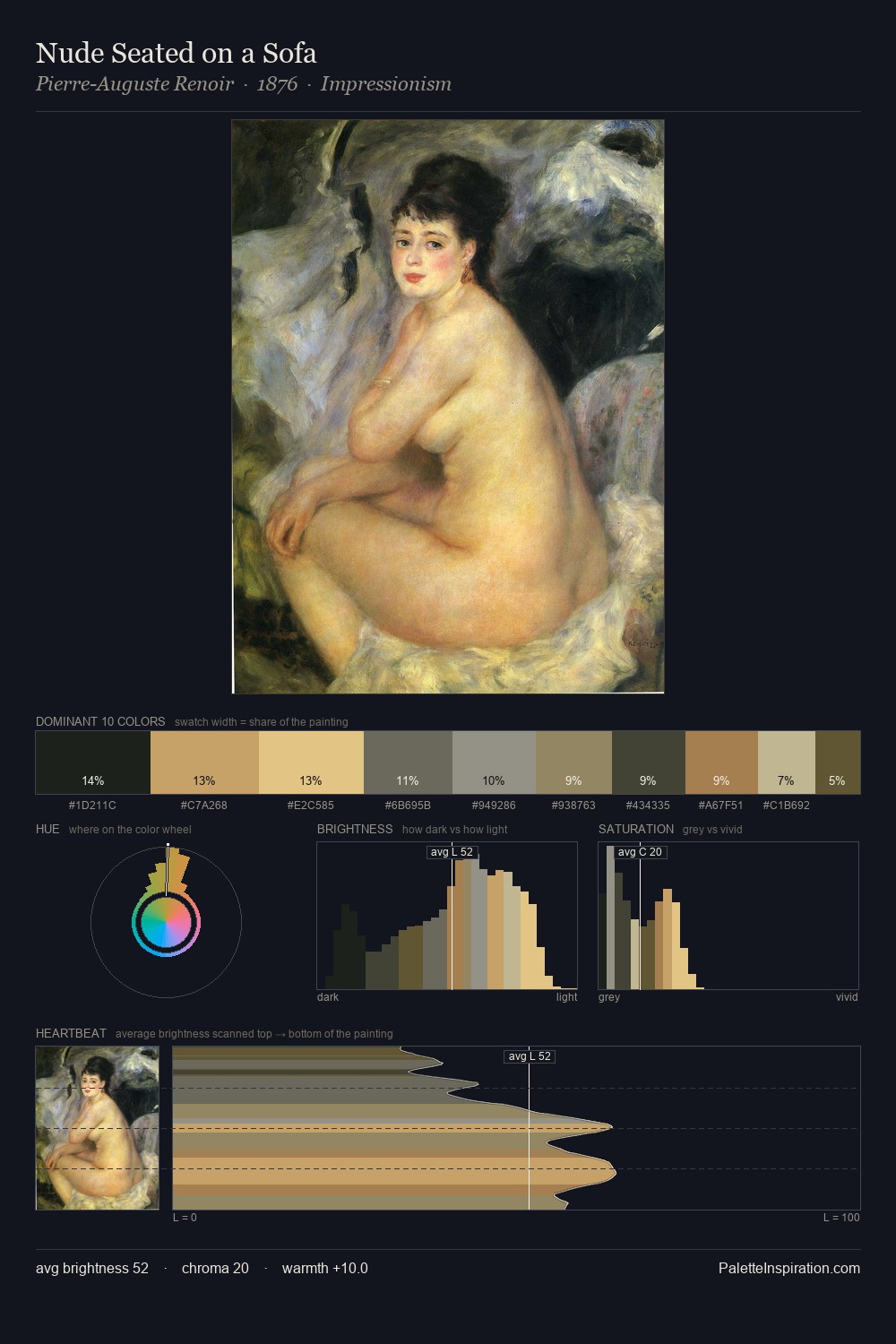Click the 'HUE' section heading
Screen dimensions: 896x1344
click(x=47, y=829)
